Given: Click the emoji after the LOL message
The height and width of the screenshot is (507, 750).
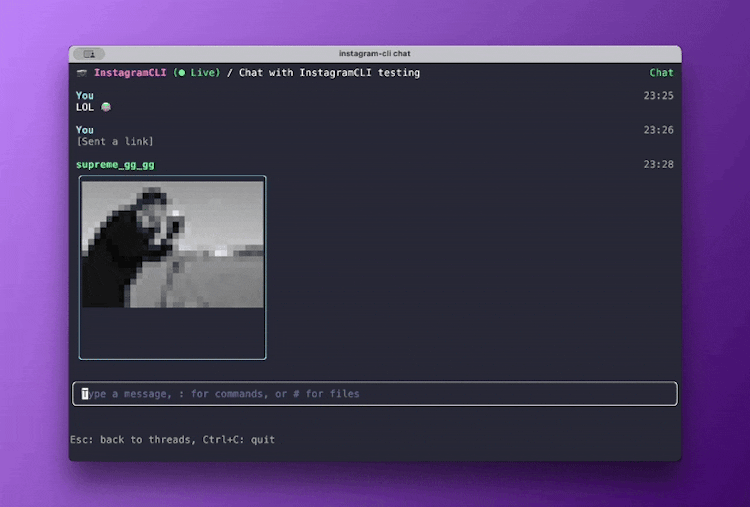Looking at the screenshot, I should click(106, 107).
